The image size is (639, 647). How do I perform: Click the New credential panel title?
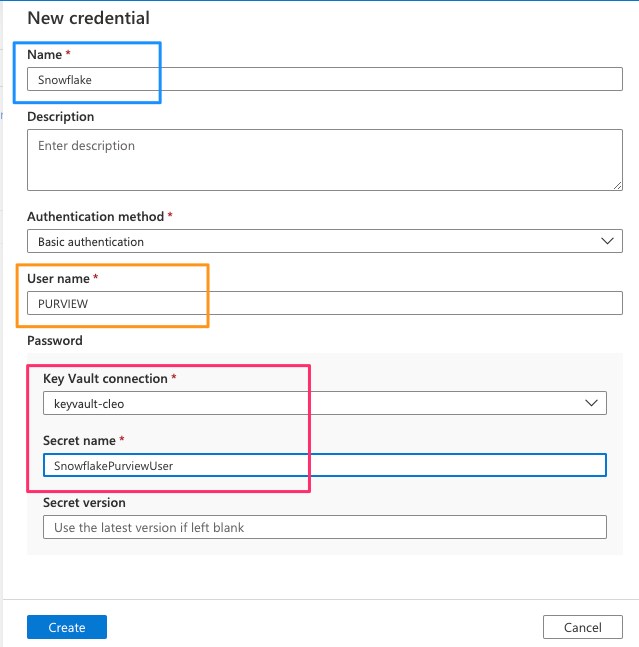(88, 18)
